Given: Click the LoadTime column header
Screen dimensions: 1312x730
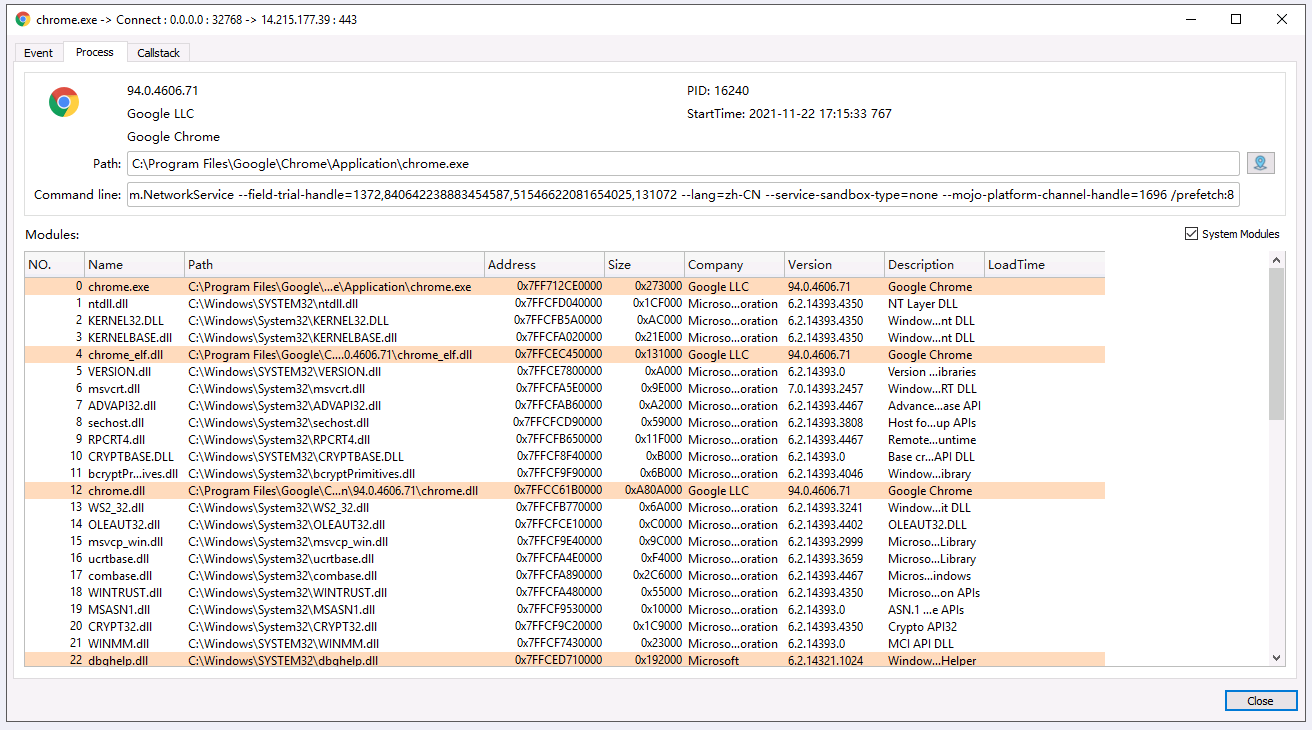Looking at the screenshot, I should (x=1045, y=265).
